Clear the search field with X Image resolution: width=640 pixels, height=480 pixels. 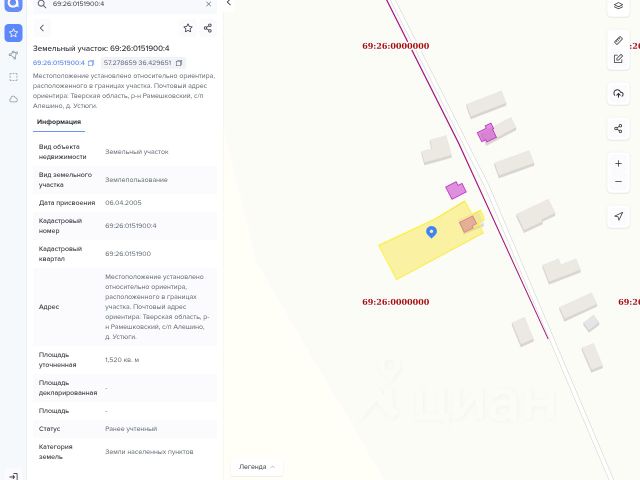point(209,4)
